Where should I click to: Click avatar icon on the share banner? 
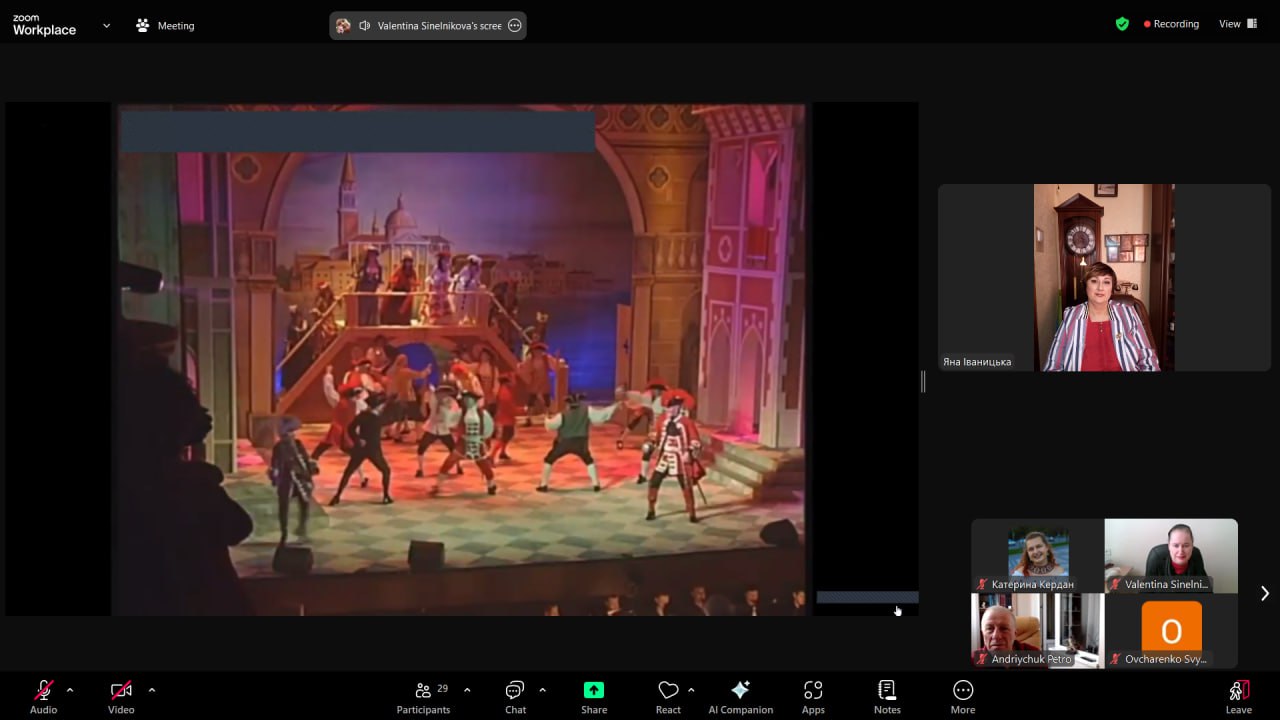(x=343, y=26)
